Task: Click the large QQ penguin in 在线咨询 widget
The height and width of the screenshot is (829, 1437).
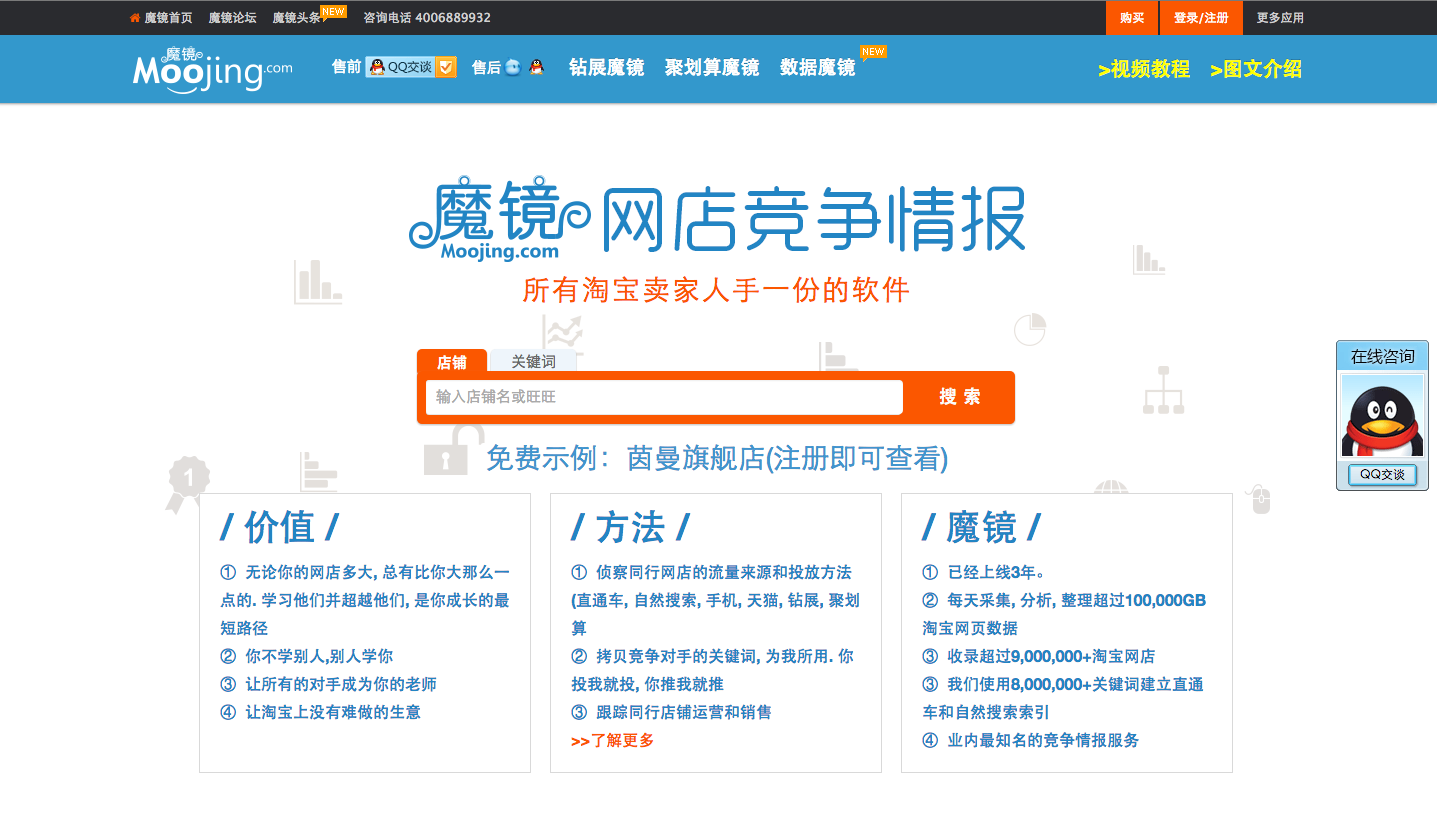Action: 1382,416
